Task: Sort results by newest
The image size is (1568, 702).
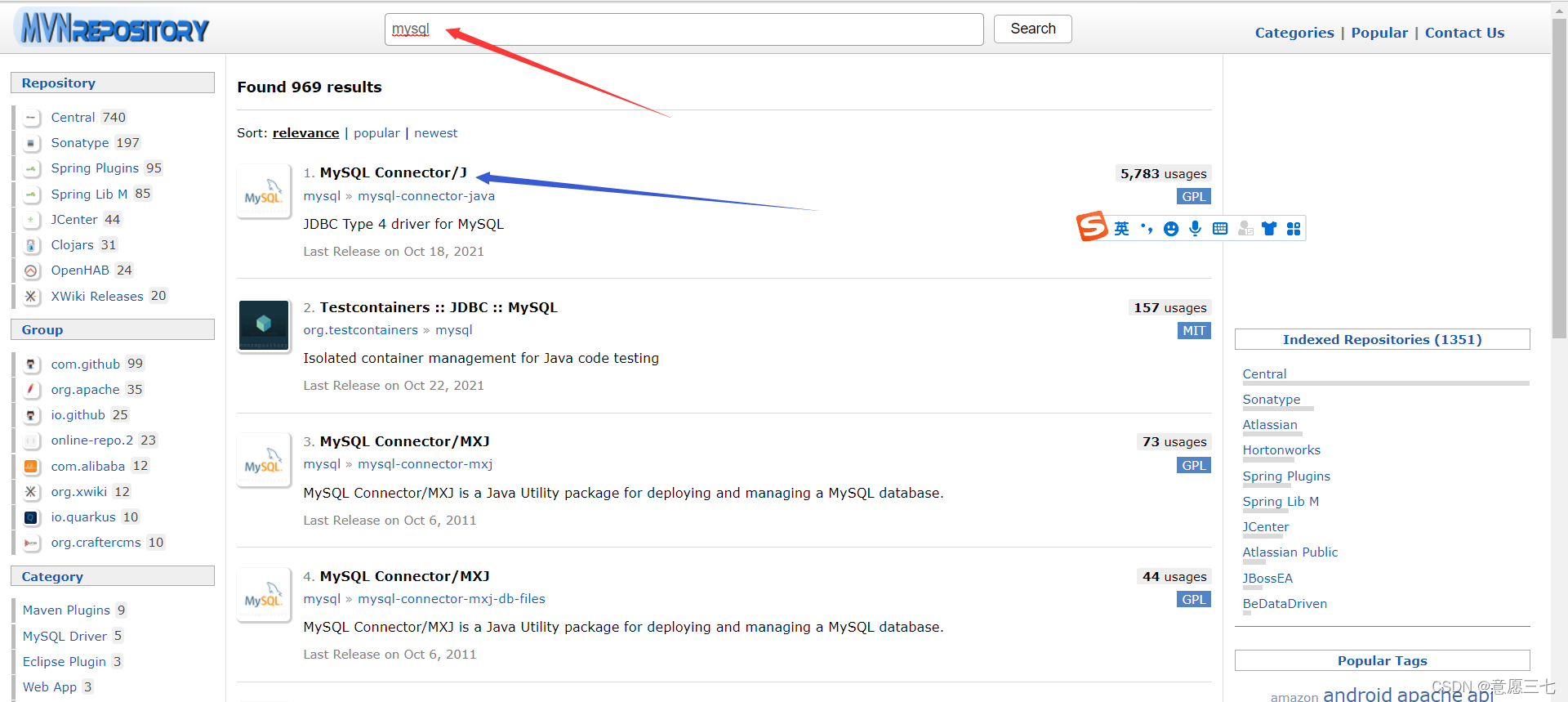Action: pos(435,133)
